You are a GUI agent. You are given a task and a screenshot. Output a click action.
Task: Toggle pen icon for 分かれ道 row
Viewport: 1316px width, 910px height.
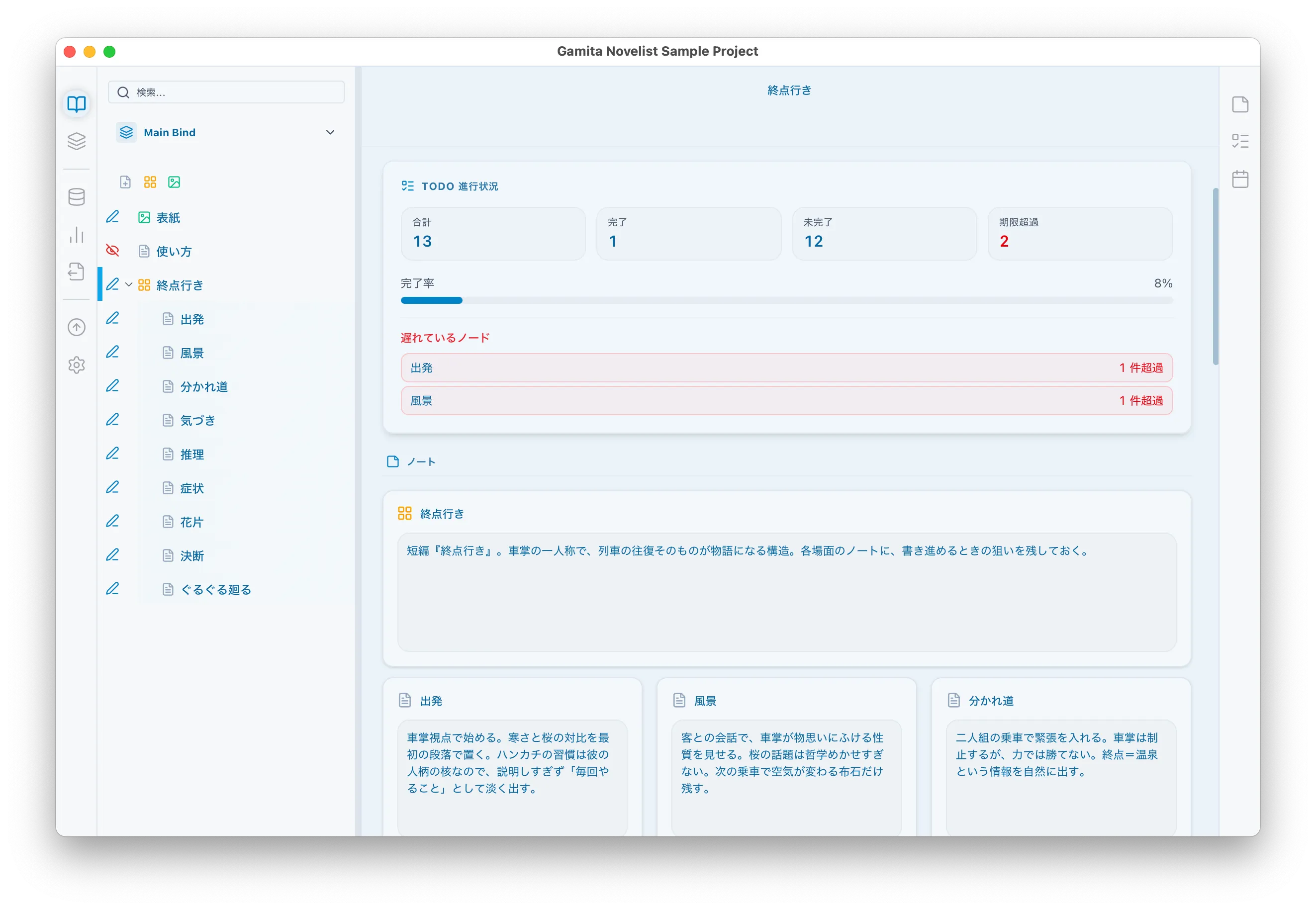[112, 386]
